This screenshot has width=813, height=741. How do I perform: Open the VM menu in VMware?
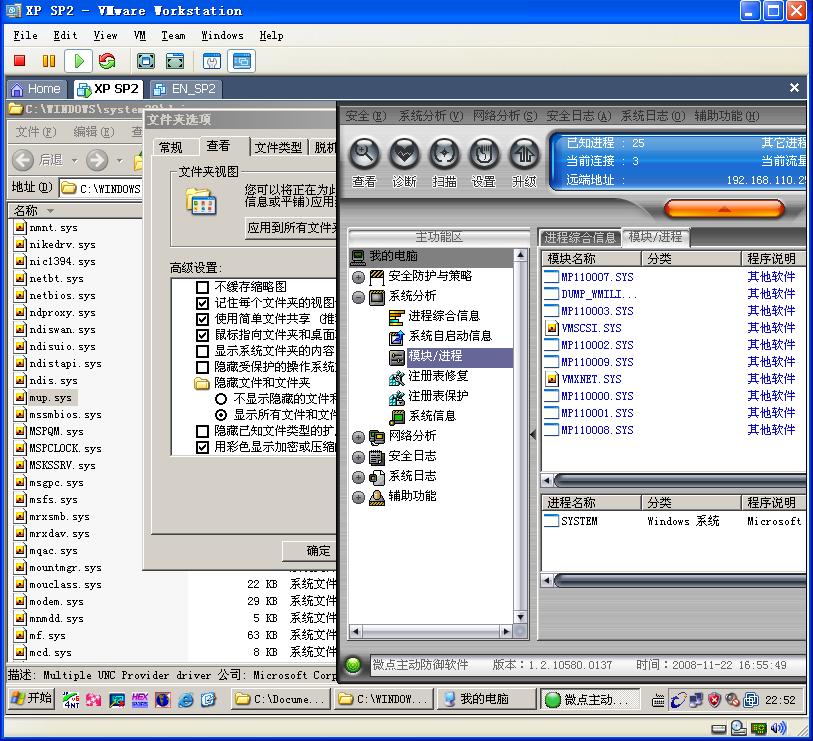139,36
